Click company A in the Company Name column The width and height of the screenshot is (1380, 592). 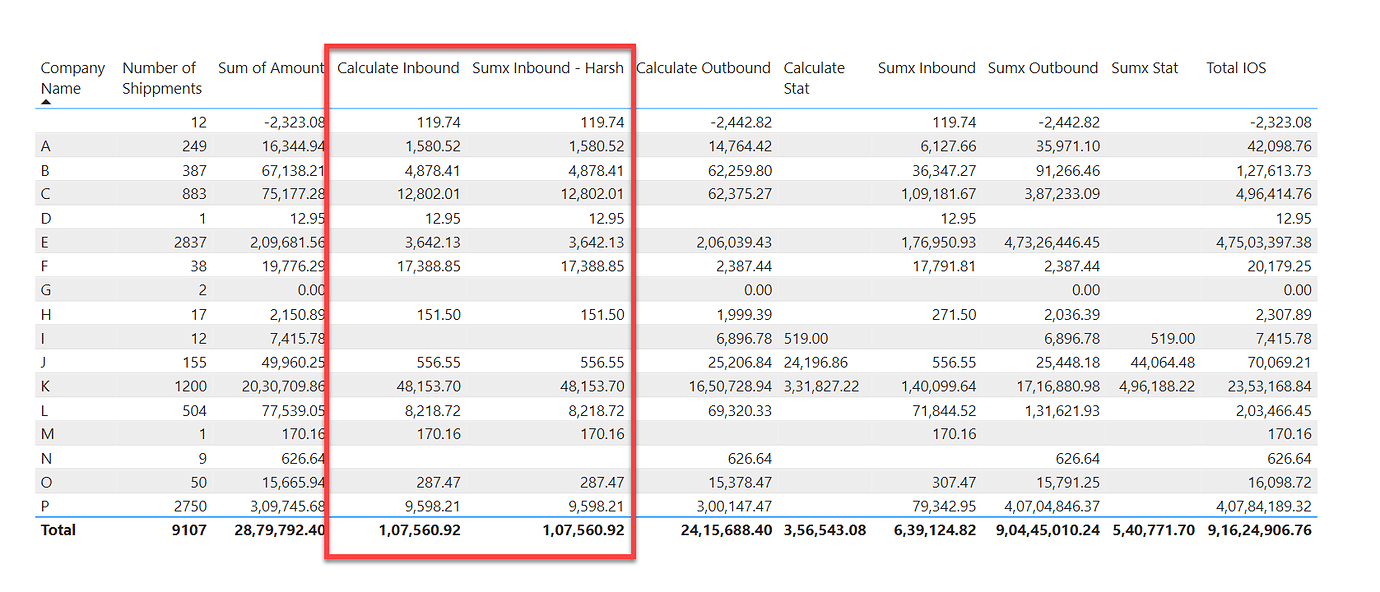44,145
